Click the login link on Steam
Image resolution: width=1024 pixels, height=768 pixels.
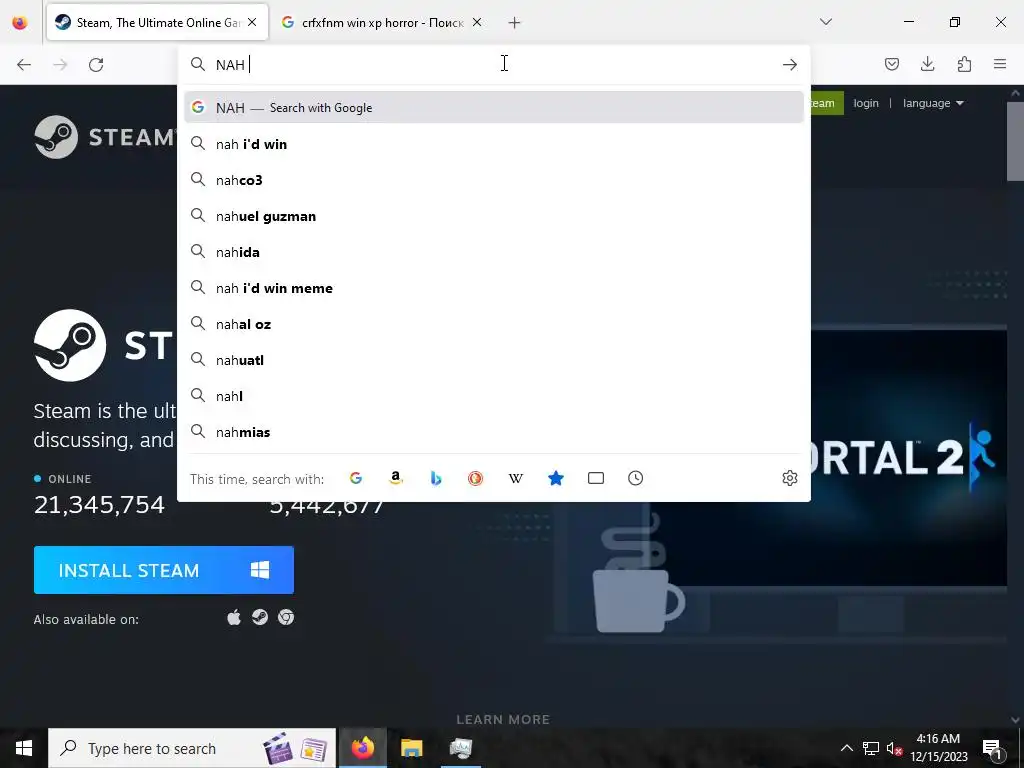(x=866, y=103)
